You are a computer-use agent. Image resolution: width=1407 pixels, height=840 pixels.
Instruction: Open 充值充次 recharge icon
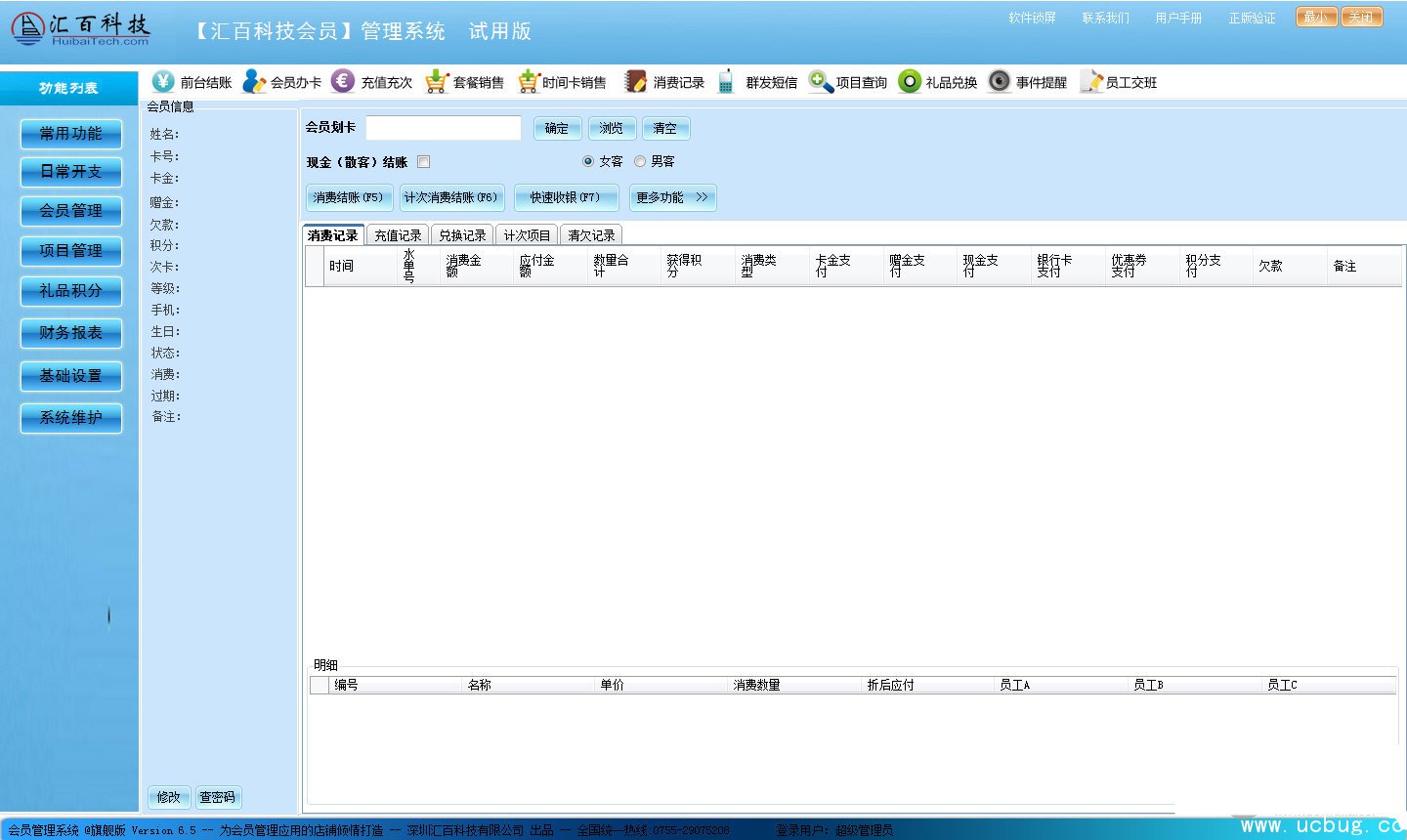tap(343, 81)
